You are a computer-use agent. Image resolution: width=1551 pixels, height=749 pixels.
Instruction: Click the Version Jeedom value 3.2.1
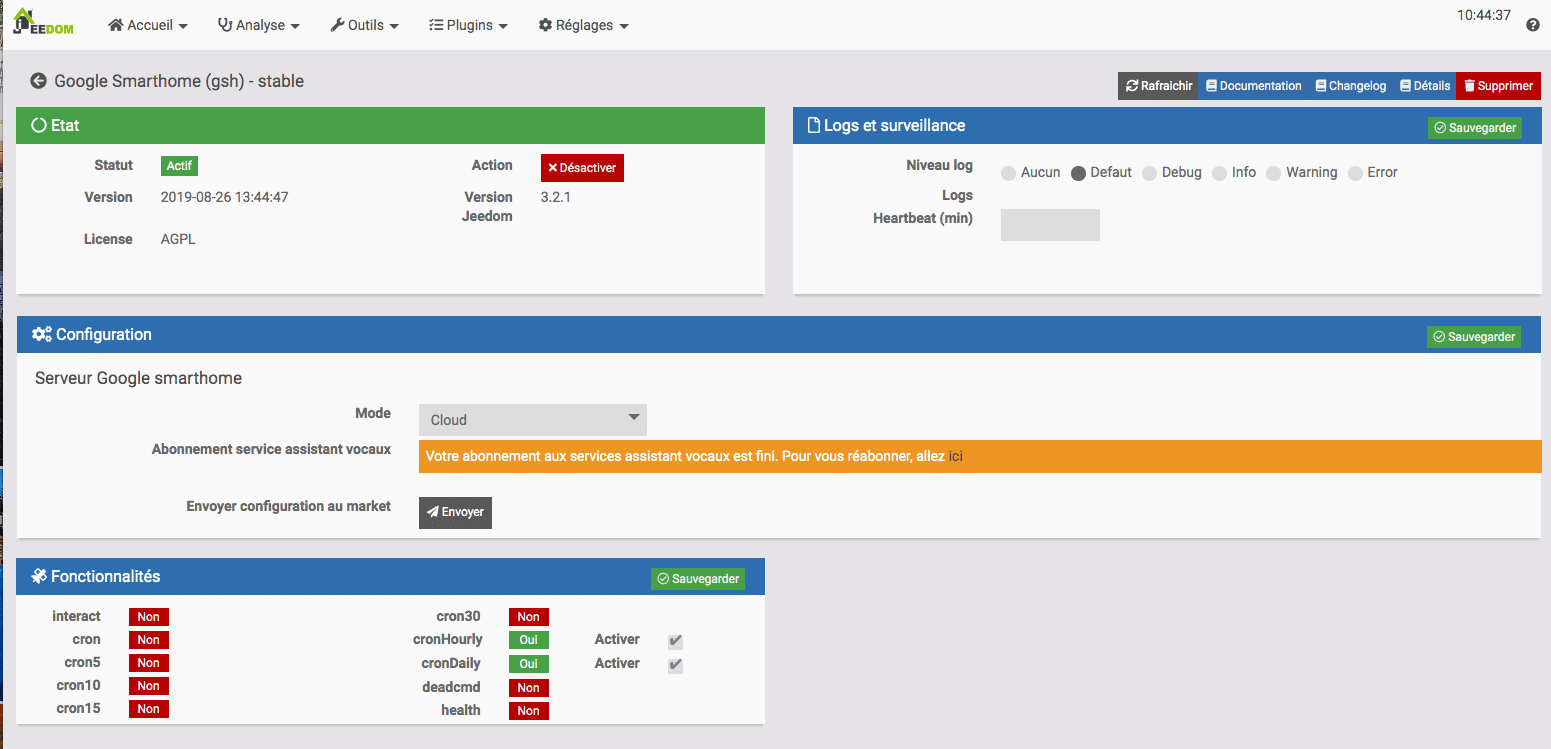[556, 197]
